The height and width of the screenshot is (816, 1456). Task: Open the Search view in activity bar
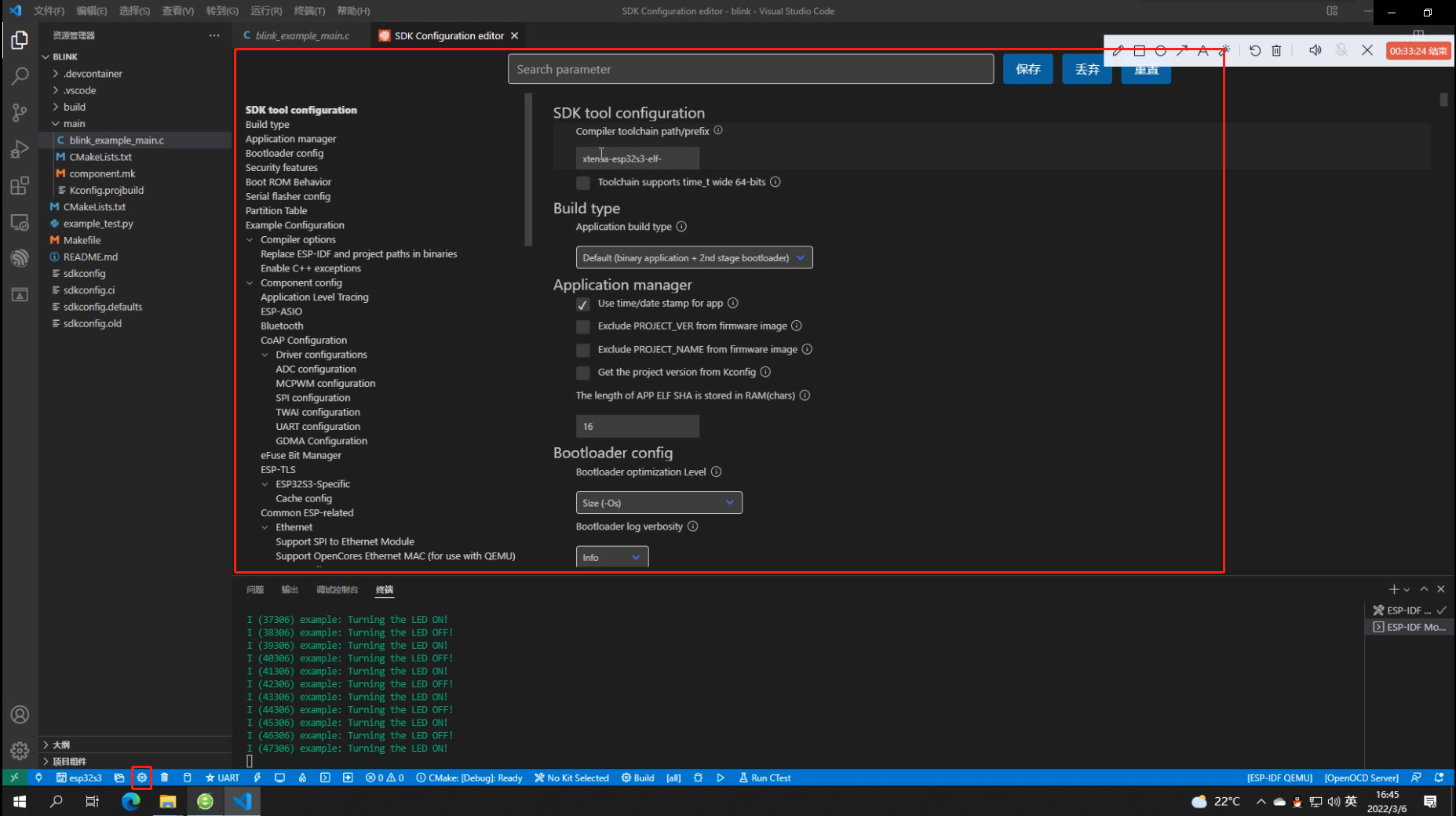click(20, 76)
